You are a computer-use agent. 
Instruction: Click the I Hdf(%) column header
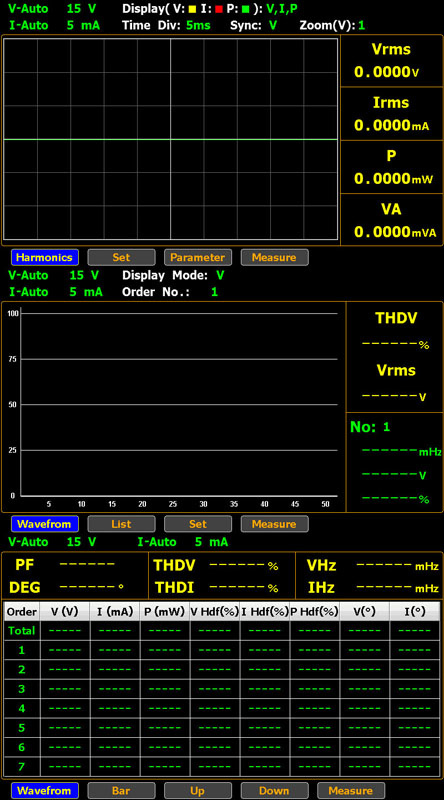pyautogui.click(x=264, y=611)
